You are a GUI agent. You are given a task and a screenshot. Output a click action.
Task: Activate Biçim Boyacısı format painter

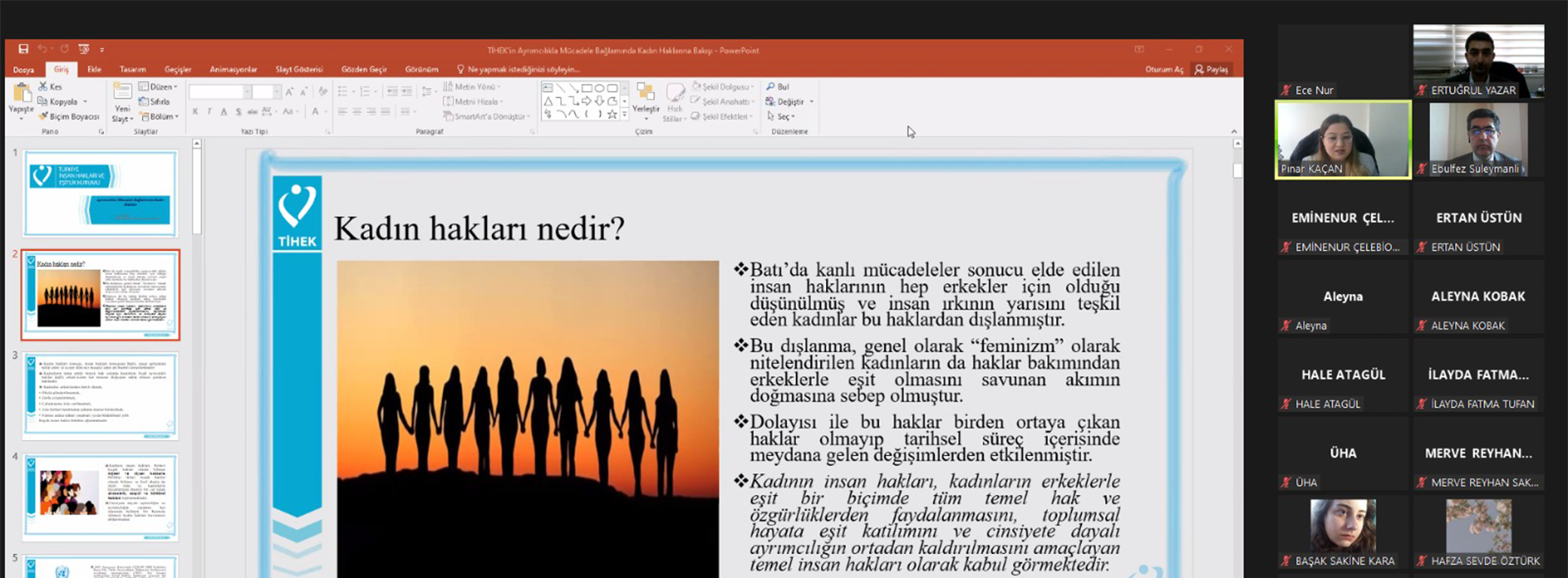[68, 116]
